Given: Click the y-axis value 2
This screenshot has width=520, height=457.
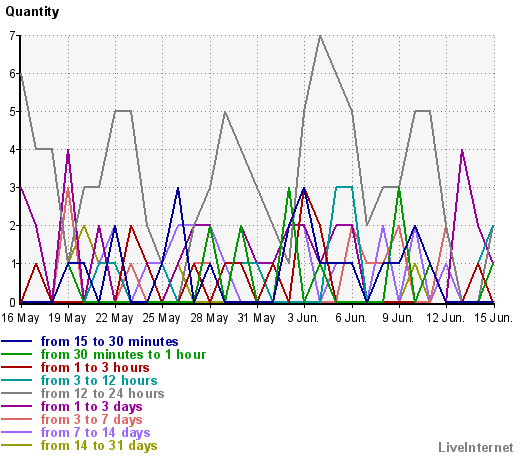Looking at the screenshot, I should click(x=13, y=226).
